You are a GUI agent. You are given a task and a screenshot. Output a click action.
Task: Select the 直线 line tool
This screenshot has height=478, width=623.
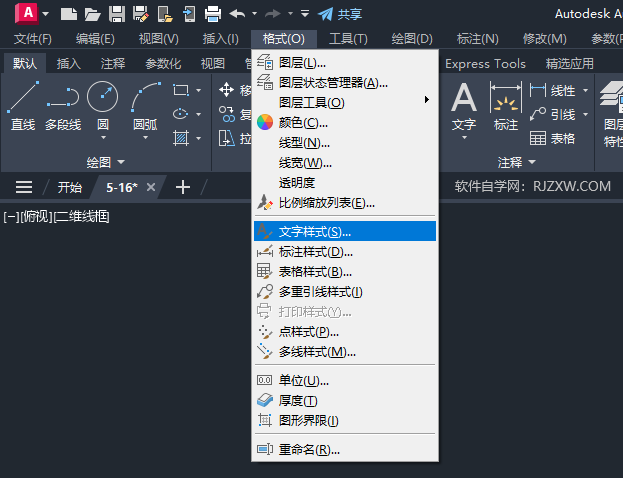point(23,106)
